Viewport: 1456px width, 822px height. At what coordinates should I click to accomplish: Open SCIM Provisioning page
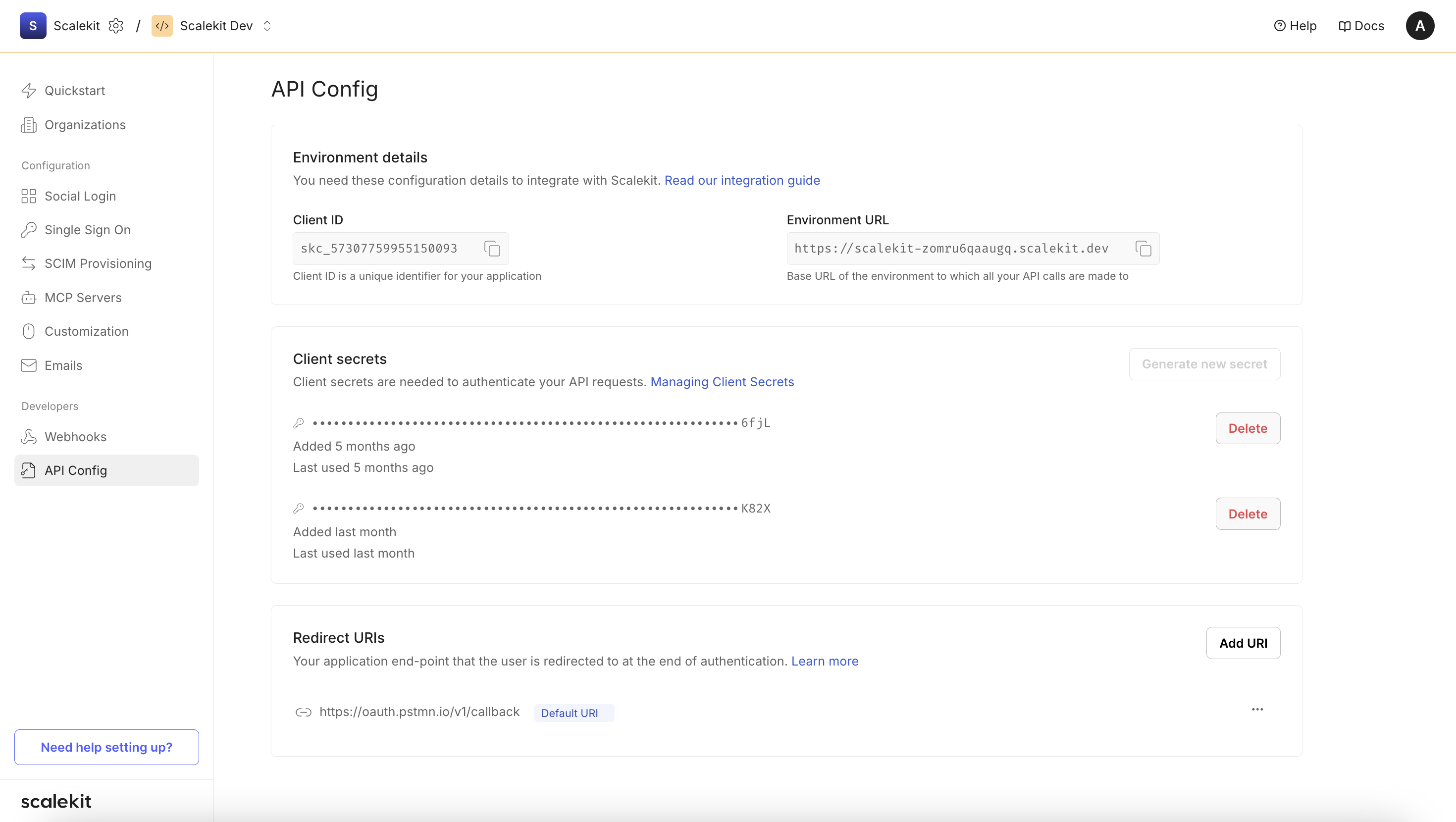click(x=106, y=263)
